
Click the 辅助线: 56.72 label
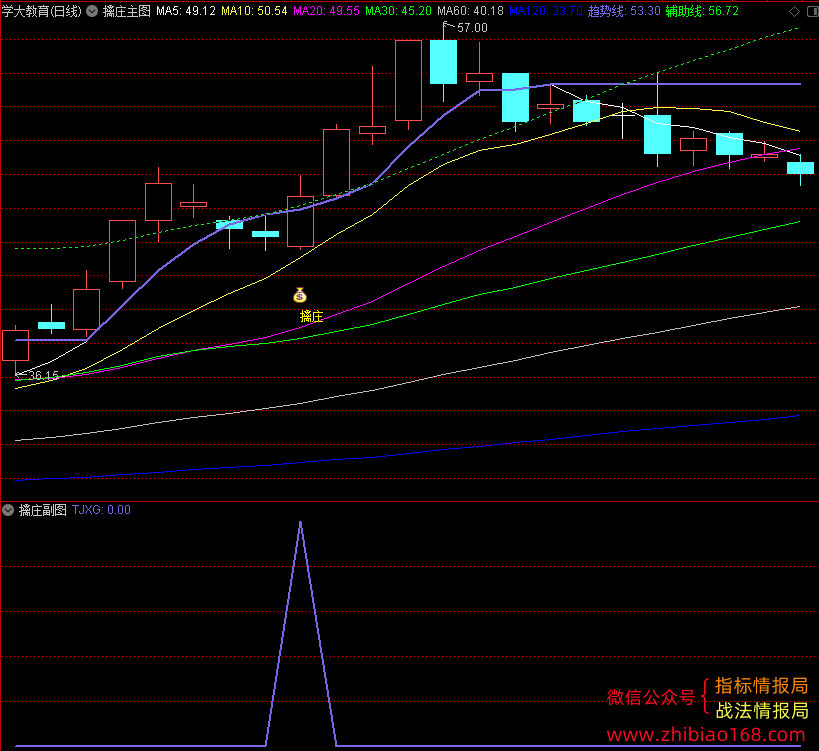(702, 11)
